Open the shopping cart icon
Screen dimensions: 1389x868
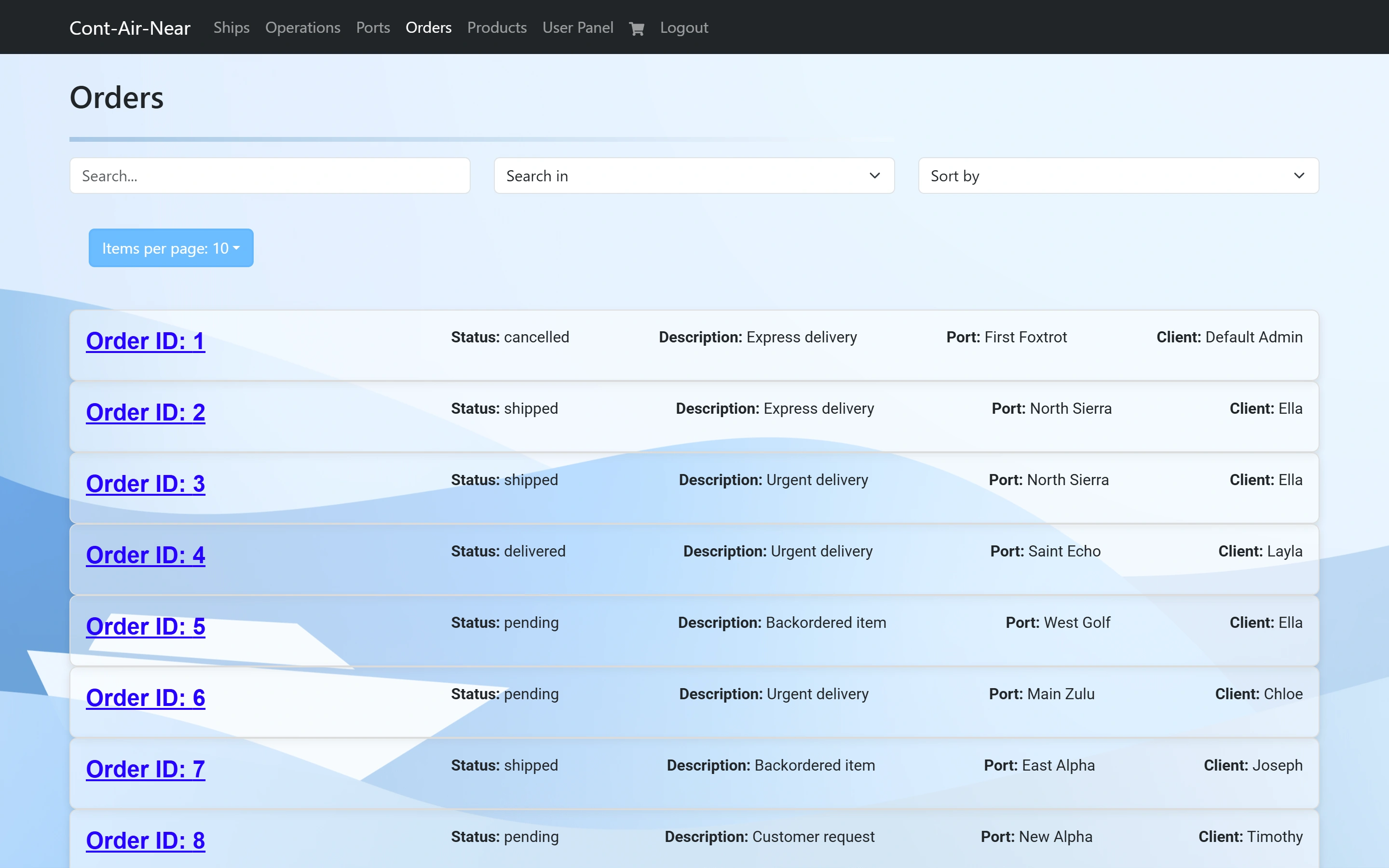(x=637, y=28)
